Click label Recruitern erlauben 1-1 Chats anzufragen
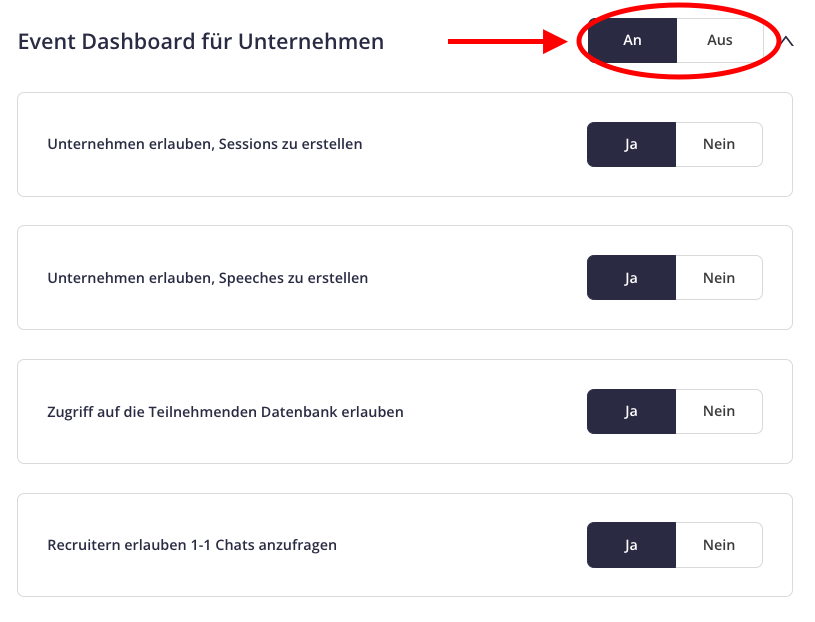Viewport: 815px width, 622px height. tap(192, 545)
